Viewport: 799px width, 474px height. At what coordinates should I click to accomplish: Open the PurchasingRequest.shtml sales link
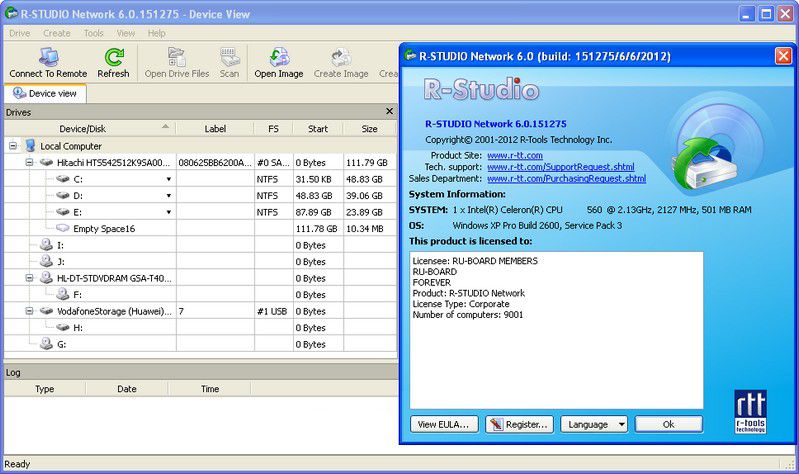[566, 179]
